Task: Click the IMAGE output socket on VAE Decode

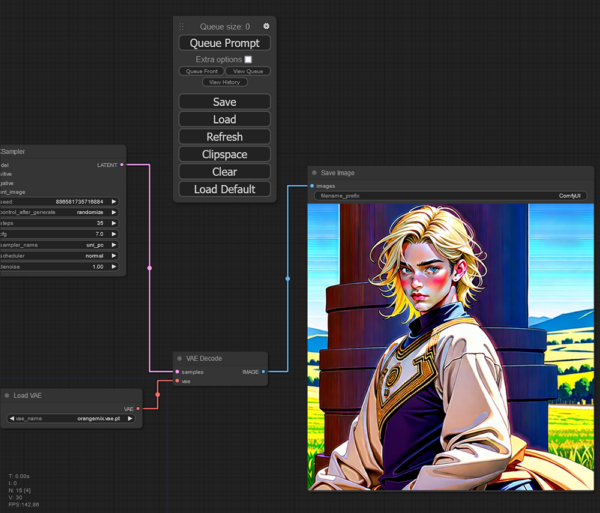Action: [x=264, y=371]
